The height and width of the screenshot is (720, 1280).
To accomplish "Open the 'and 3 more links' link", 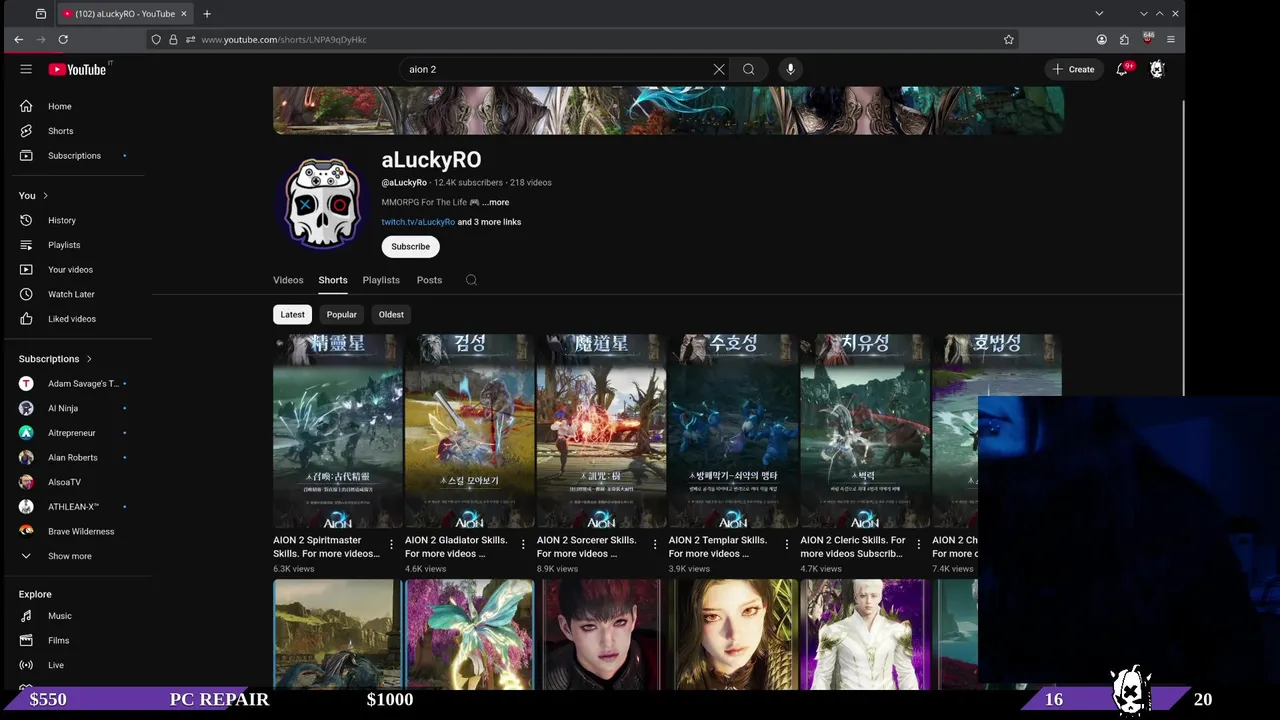I will pos(489,222).
